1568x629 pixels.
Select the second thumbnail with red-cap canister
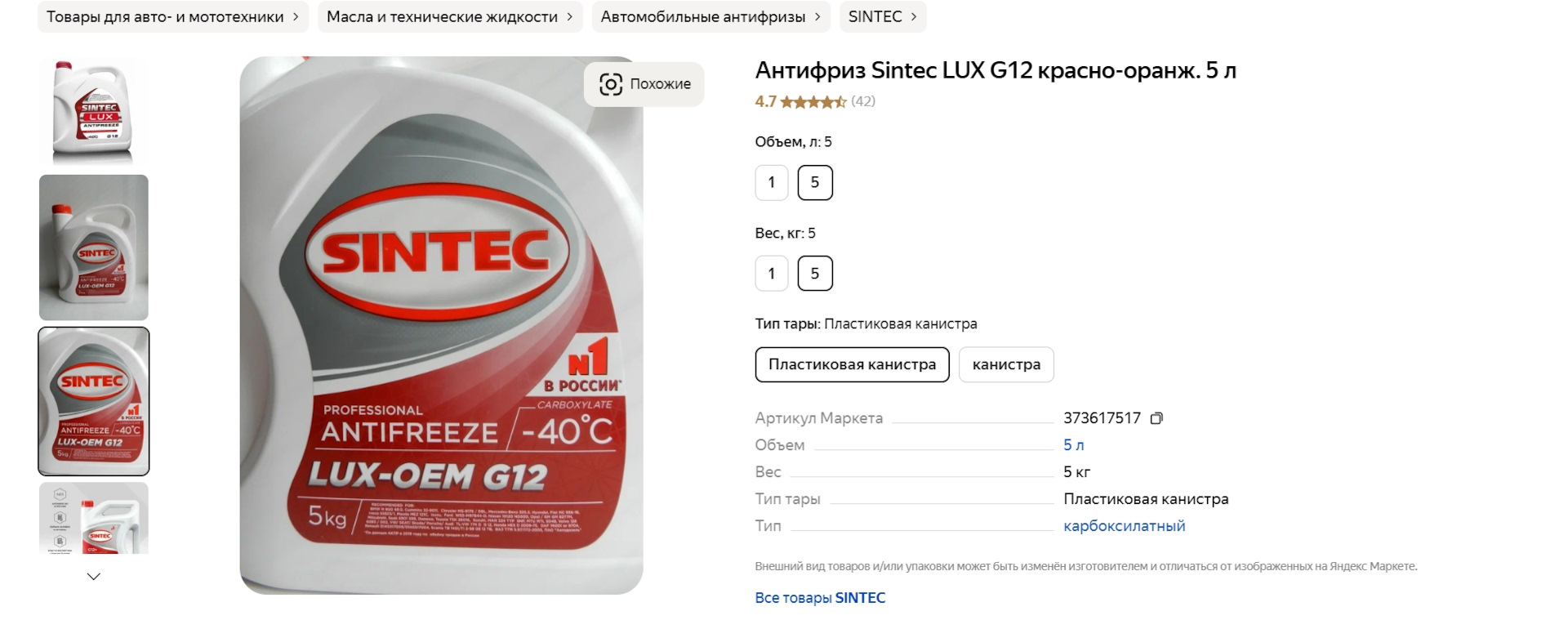pos(94,248)
